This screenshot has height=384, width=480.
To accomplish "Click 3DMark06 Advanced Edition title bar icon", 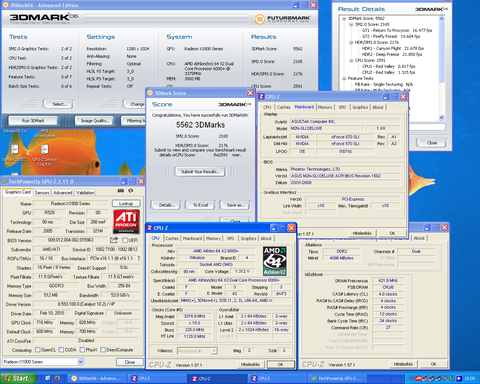I will [x=5, y=5].
